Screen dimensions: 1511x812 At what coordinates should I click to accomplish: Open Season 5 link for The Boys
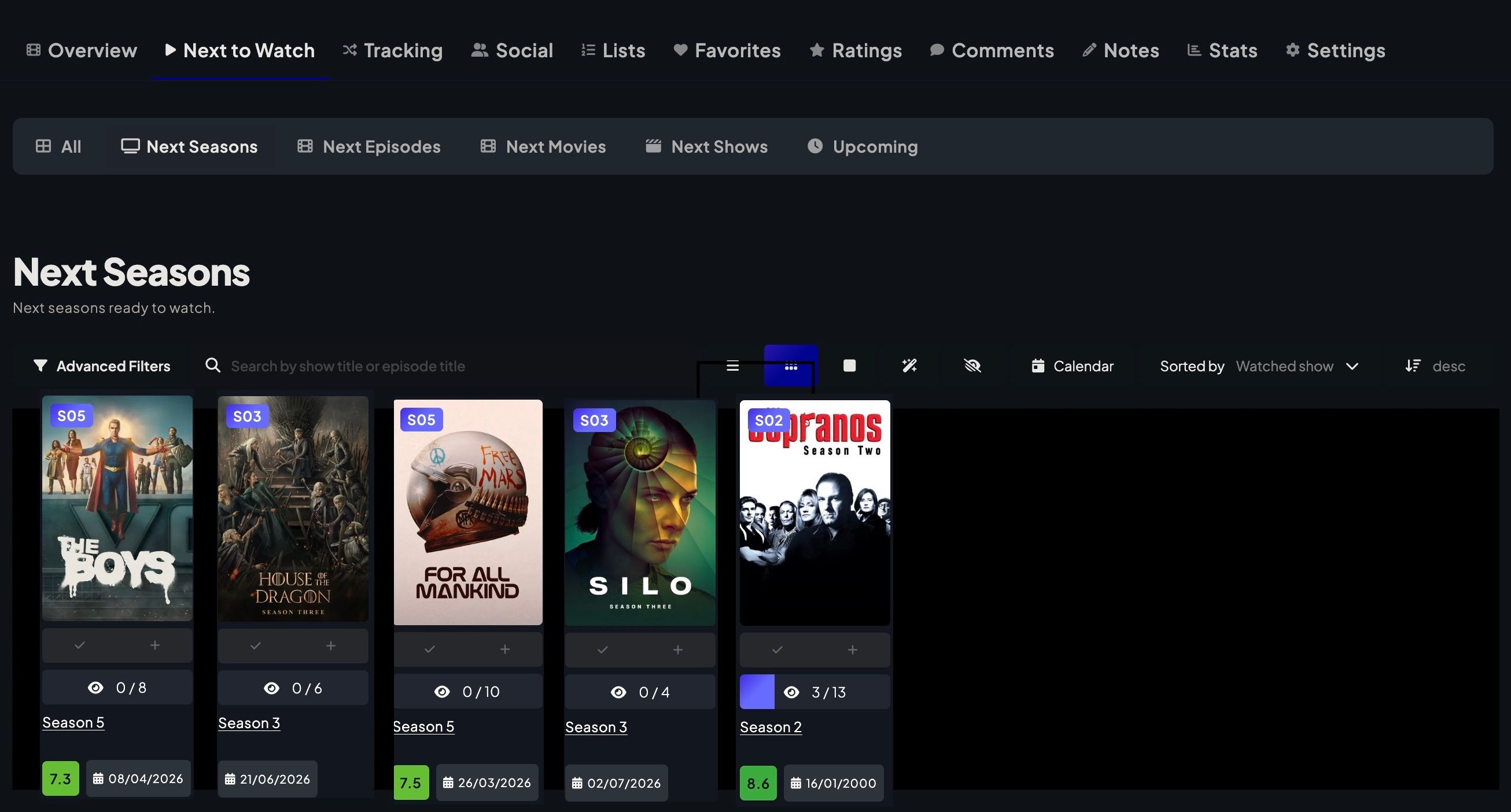pos(73,722)
